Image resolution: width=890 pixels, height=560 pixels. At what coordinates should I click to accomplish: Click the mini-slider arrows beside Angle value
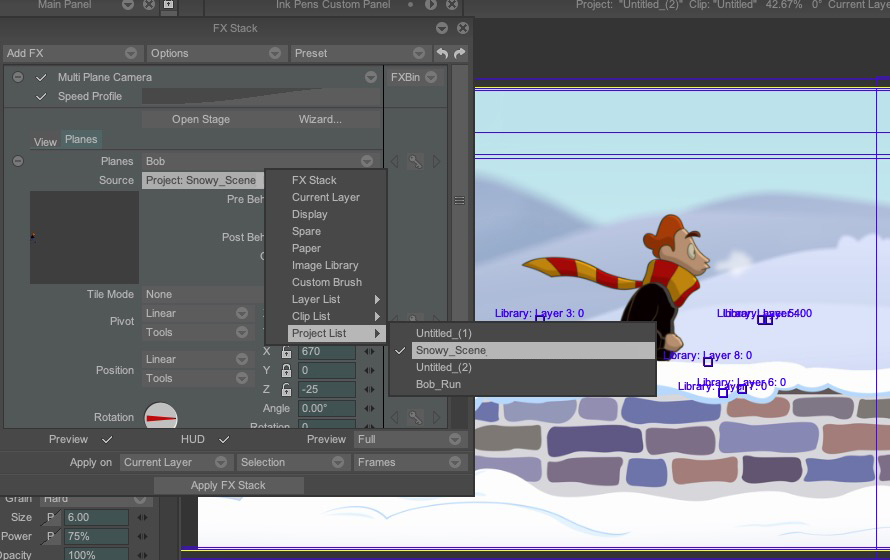pos(370,409)
